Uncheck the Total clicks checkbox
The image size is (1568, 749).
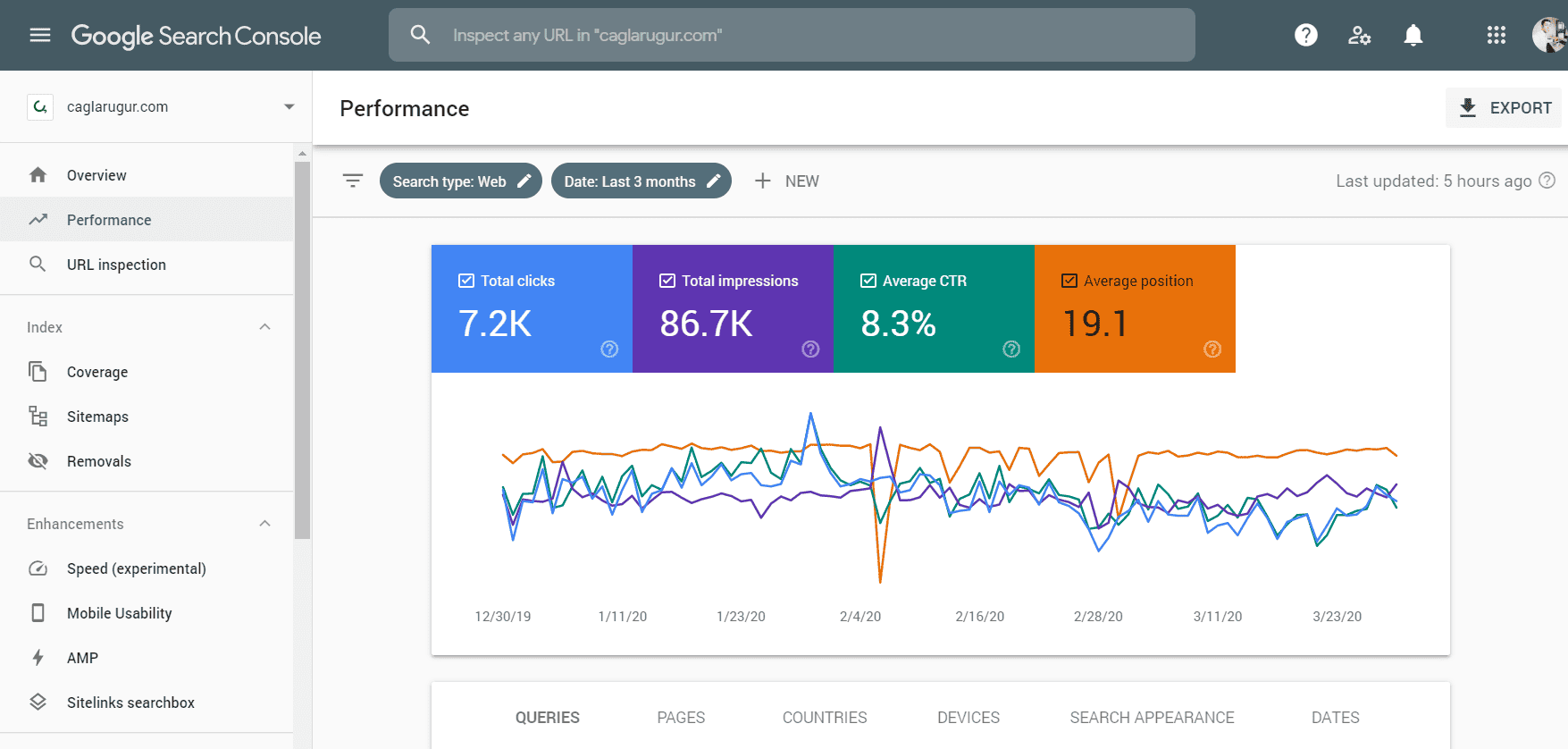466,281
